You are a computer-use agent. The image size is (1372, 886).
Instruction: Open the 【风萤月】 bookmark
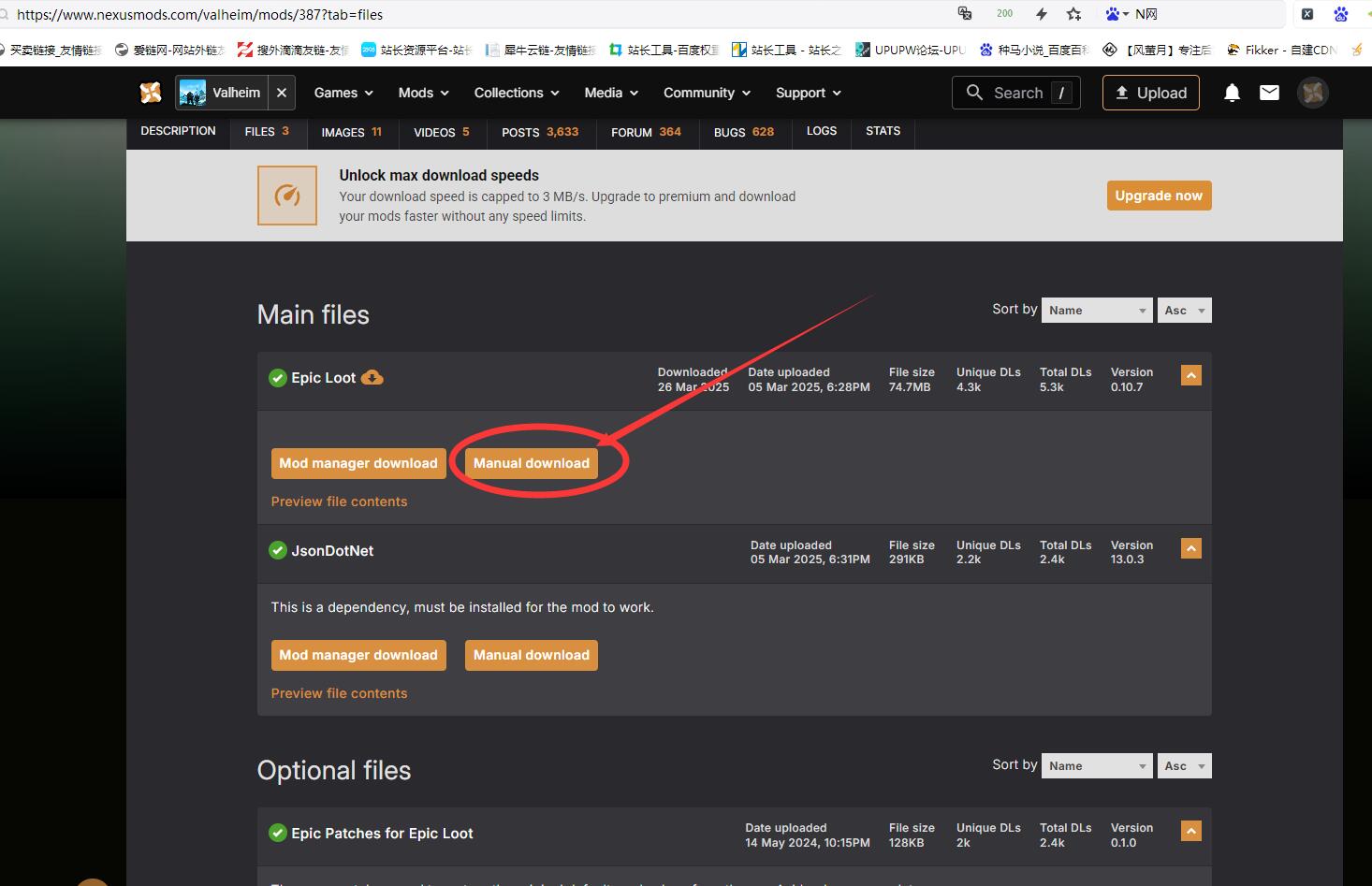point(1158,50)
